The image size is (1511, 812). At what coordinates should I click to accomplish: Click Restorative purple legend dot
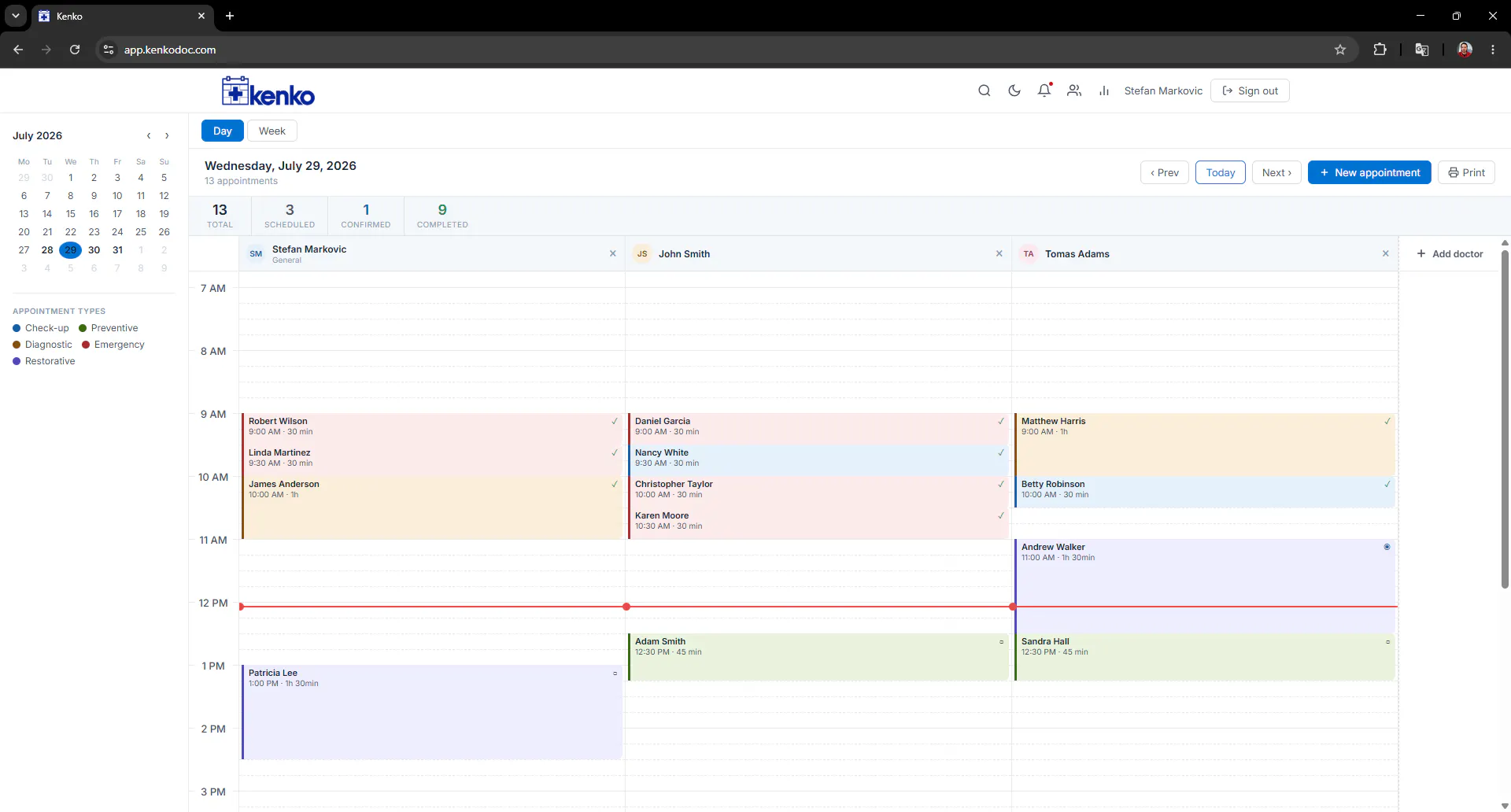pyautogui.click(x=17, y=361)
